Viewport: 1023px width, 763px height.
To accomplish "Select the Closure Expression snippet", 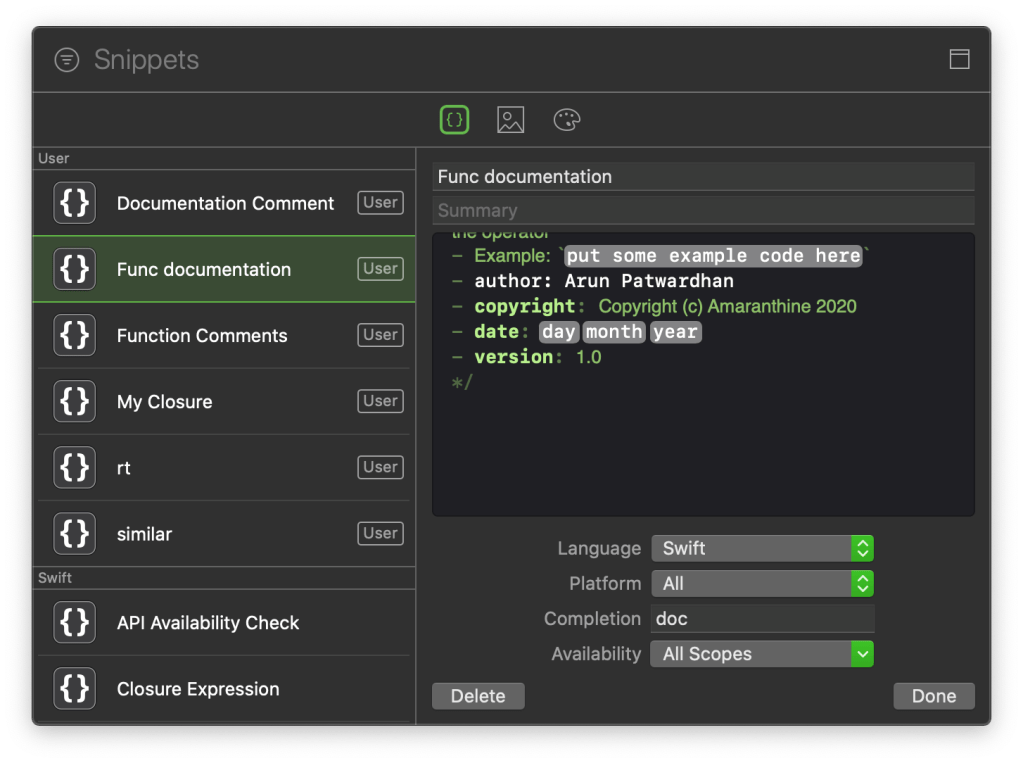I will [198, 689].
